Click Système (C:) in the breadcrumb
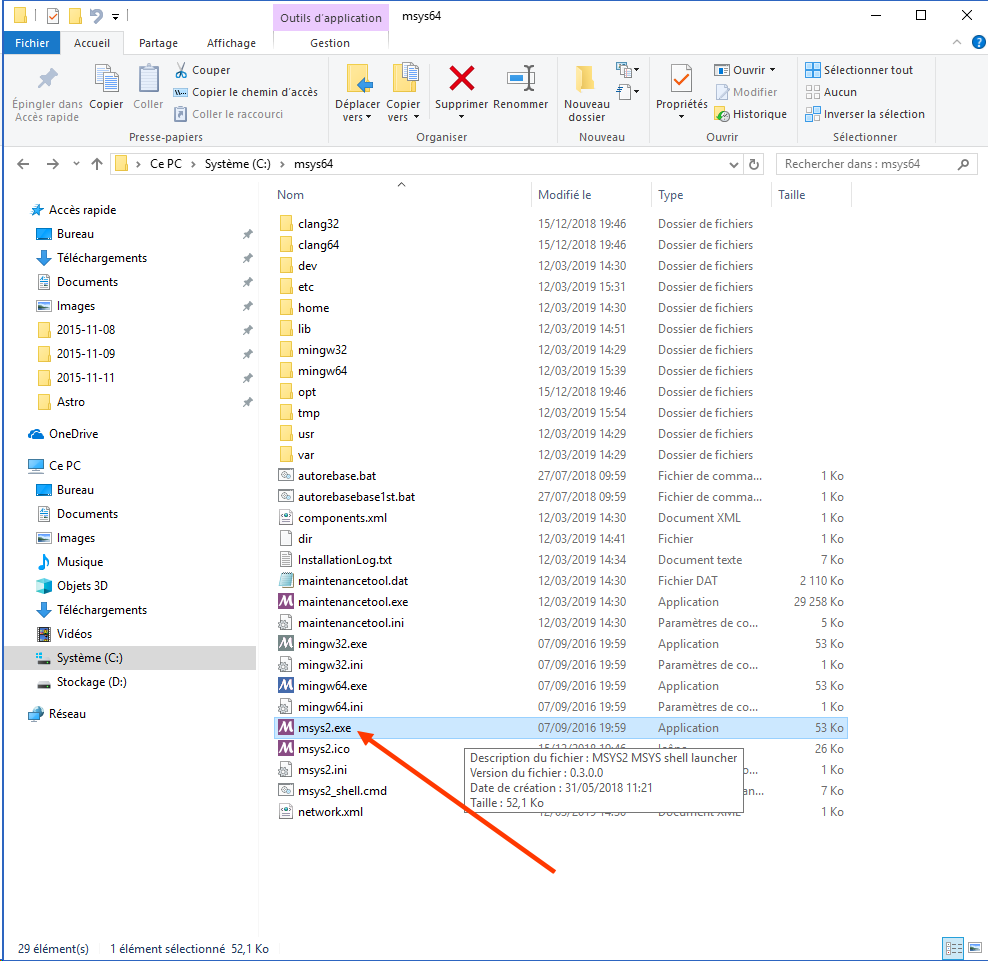This screenshot has width=988, height=961. [238, 164]
